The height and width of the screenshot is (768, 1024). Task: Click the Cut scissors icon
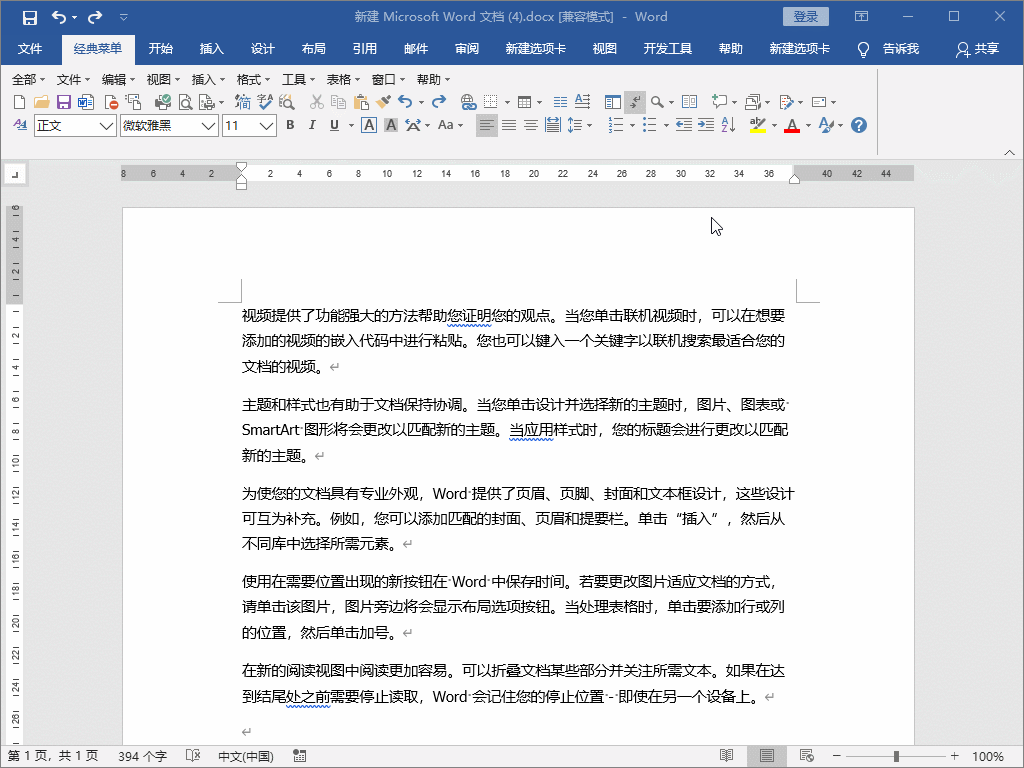[316, 102]
